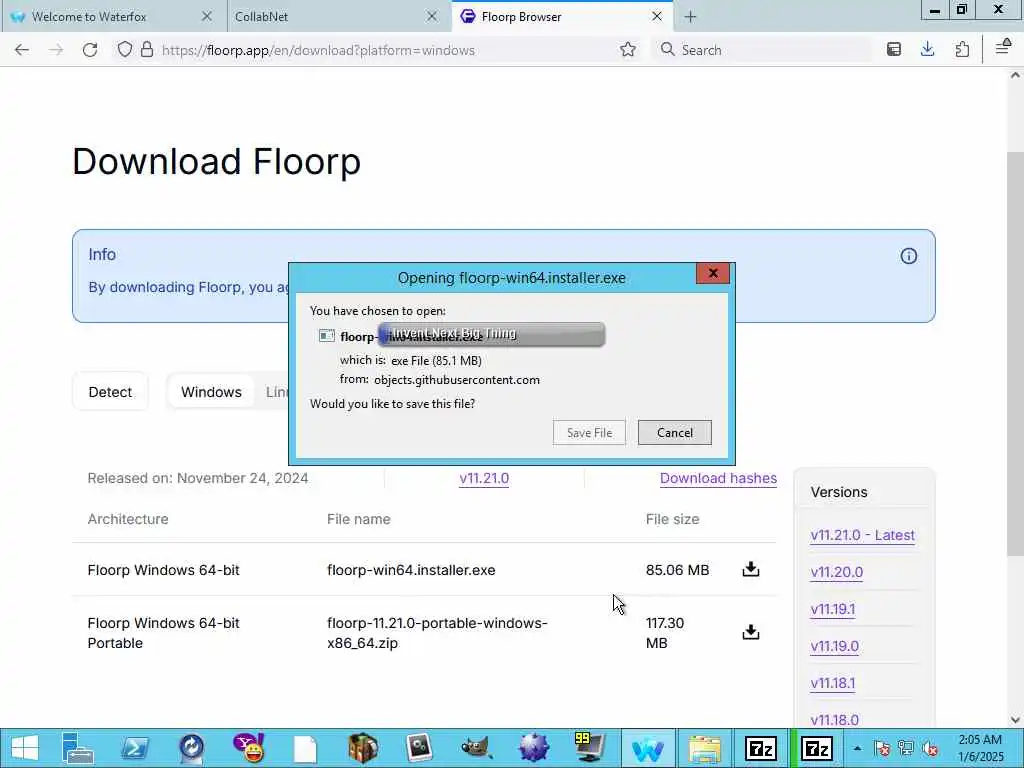Reload the Floorp download page
This screenshot has width=1024, height=768.
point(90,50)
